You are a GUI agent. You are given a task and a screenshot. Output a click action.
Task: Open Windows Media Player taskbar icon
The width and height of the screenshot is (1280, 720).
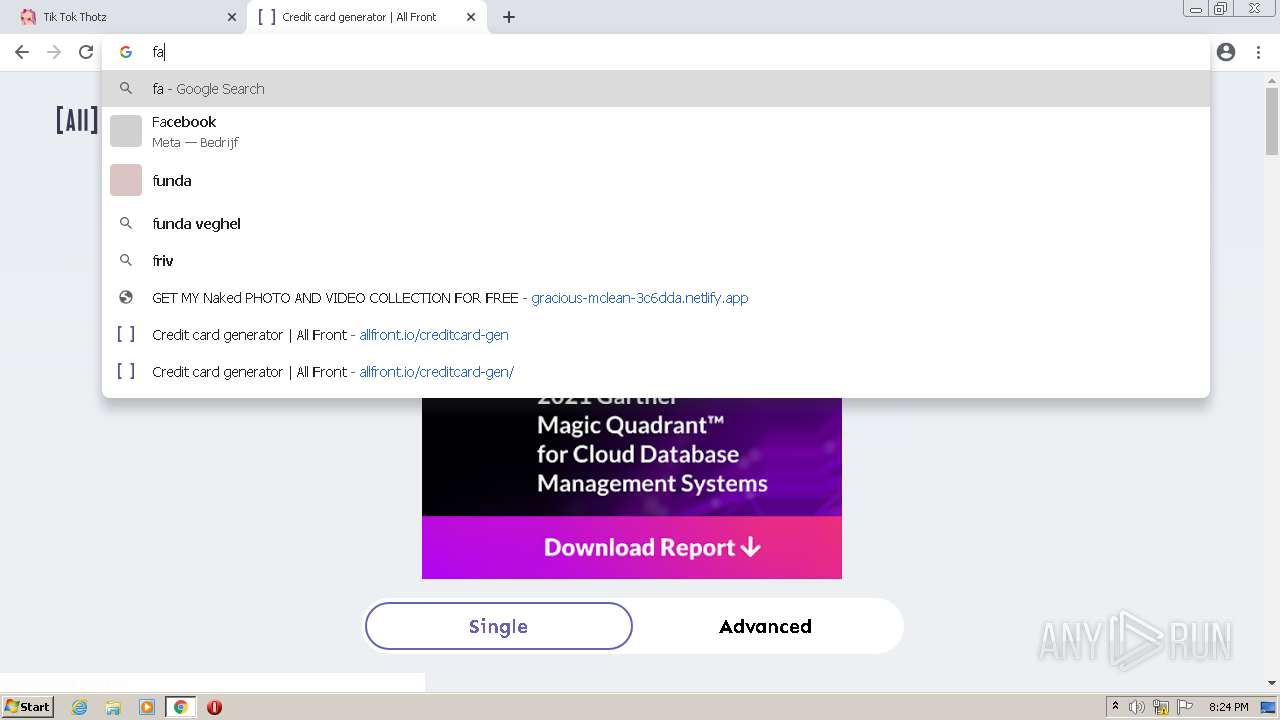(x=147, y=707)
